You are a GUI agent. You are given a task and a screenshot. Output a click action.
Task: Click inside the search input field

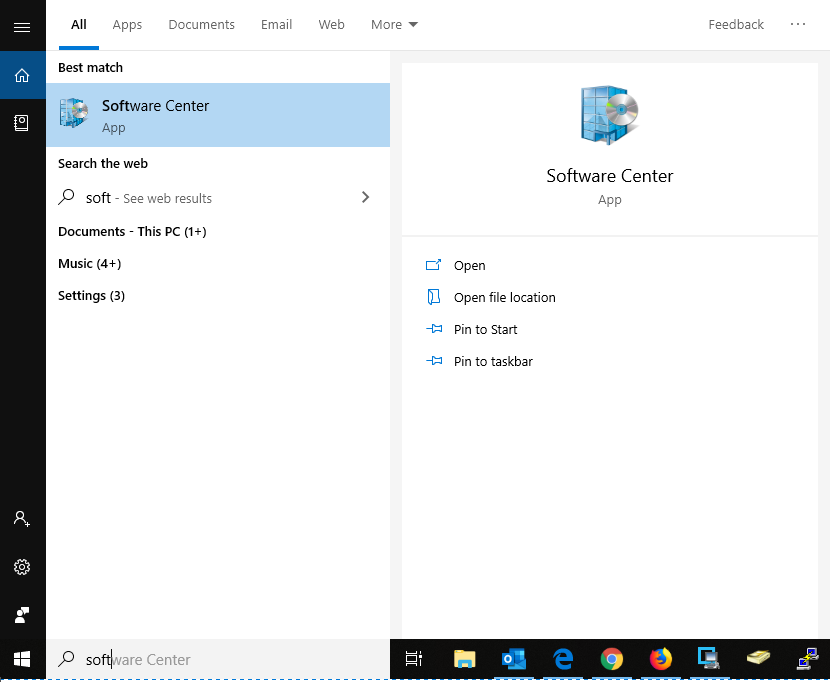pos(200,660)
